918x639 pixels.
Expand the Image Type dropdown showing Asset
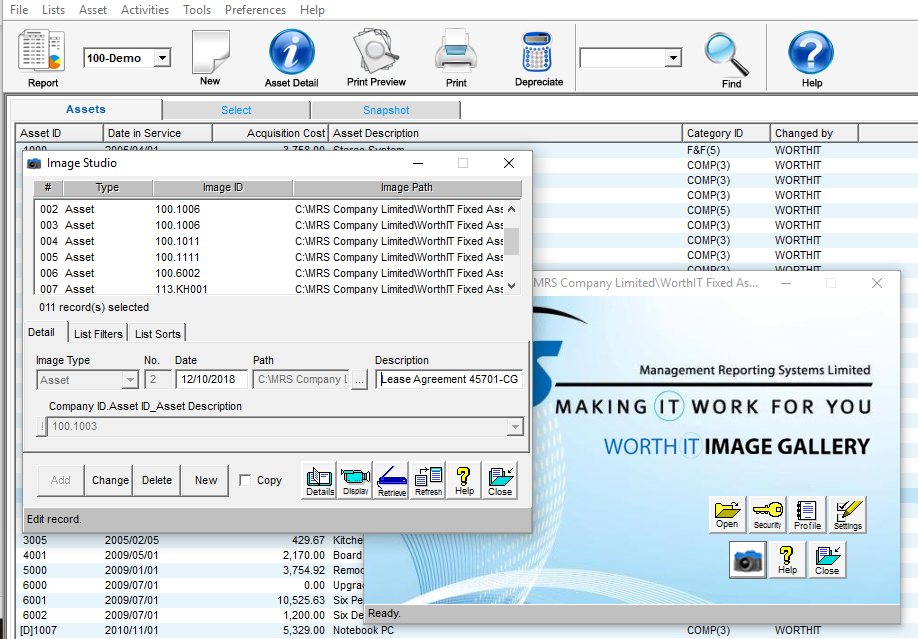(129, 380)
